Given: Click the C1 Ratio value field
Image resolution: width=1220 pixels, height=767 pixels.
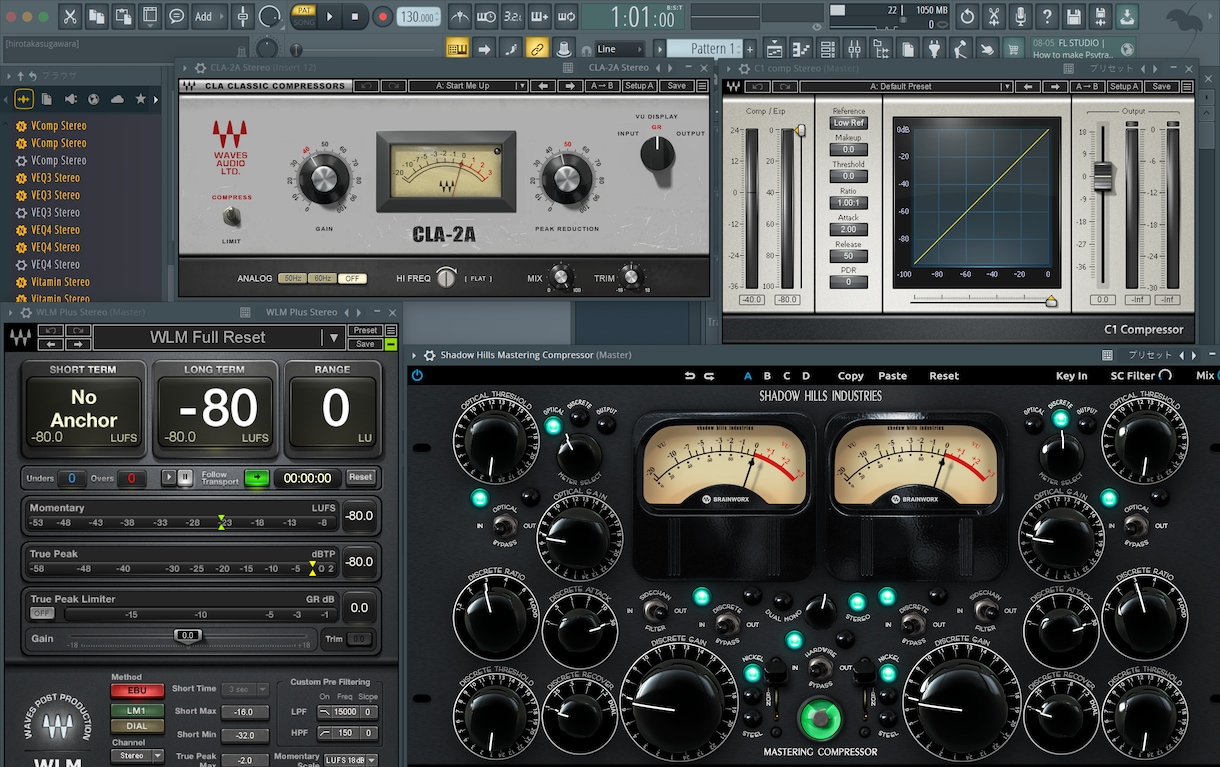Looking at the screenshot, I should pyautogui.click(x=849, y=202).
